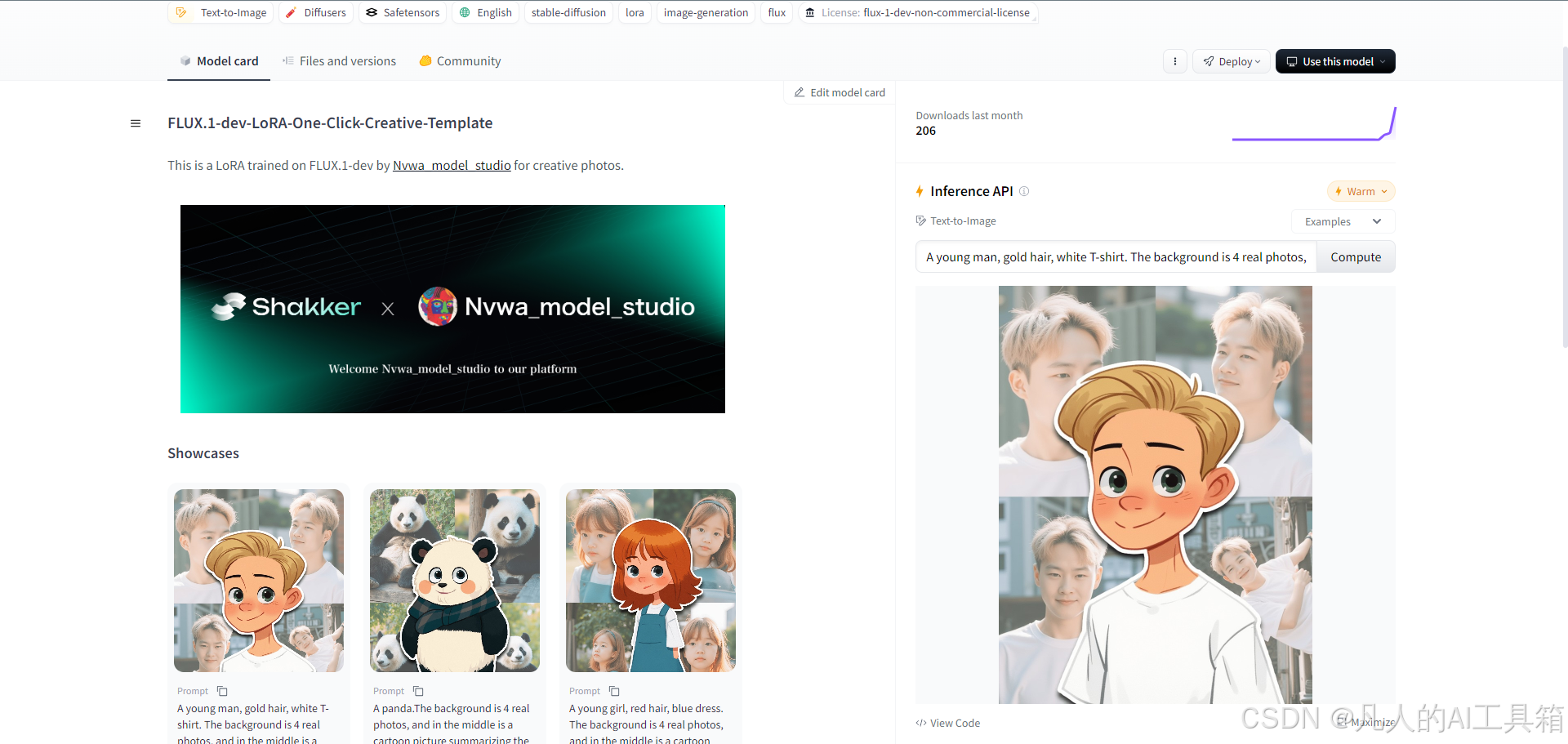Click the View Code brackets icon
1568x744 pixels.
(920, 723)
